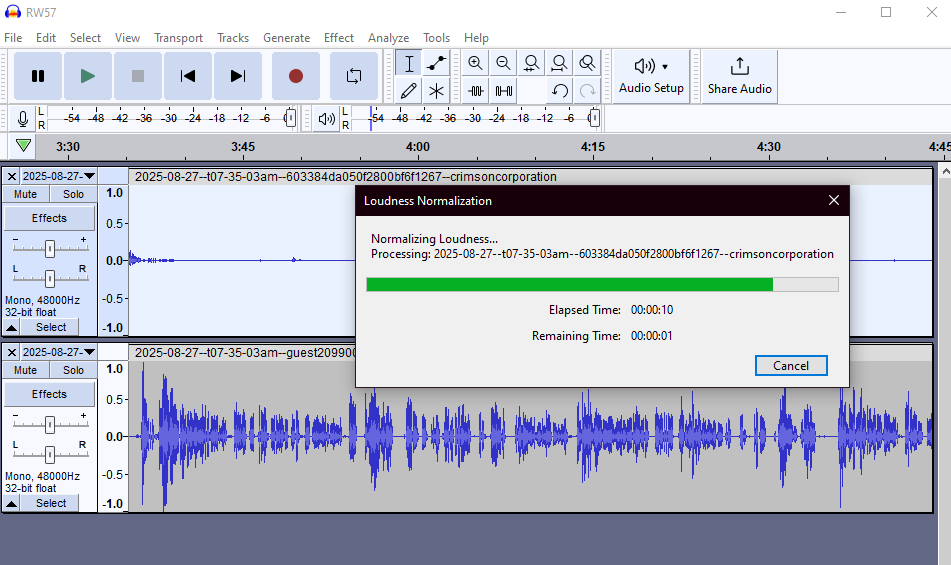The width and height of the screenshot is (951, 565).
Task: Open the Generate menu
Action: [x=286, y=38]
